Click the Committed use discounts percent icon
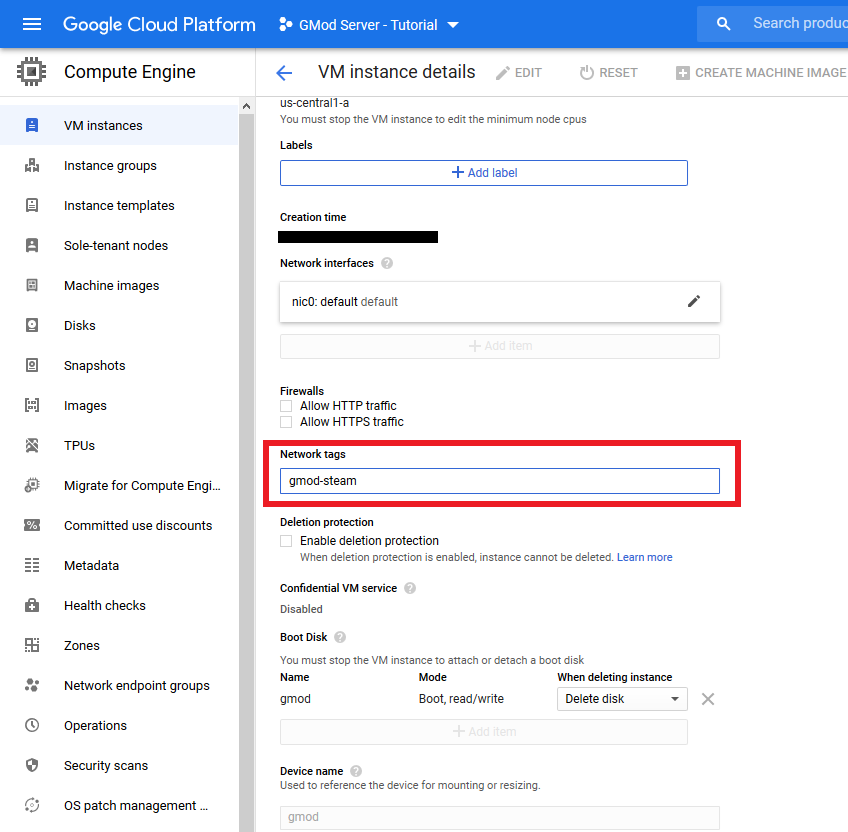The image size is (848, 832). coord(32,525)
